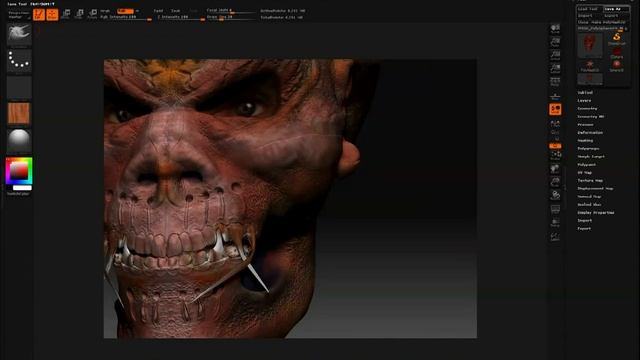
Task: Click the Rgb Intensity slider
Action: click(126, 18)
